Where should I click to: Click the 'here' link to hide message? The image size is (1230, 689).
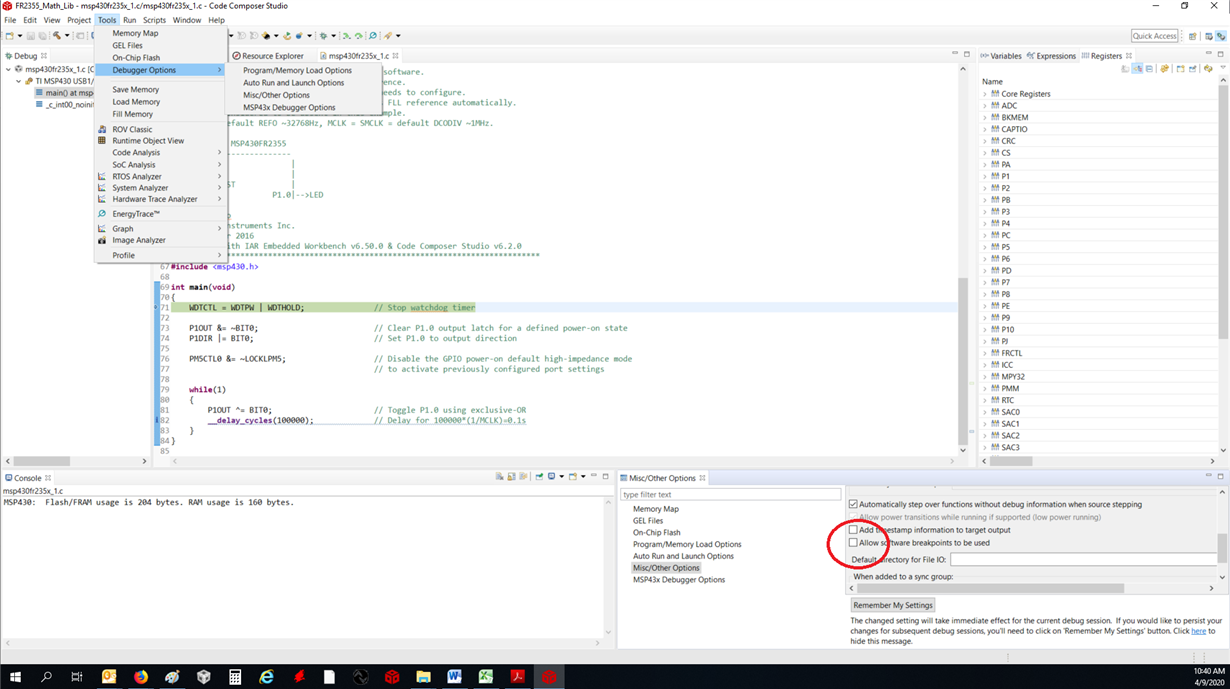(x=1198, y=631)
